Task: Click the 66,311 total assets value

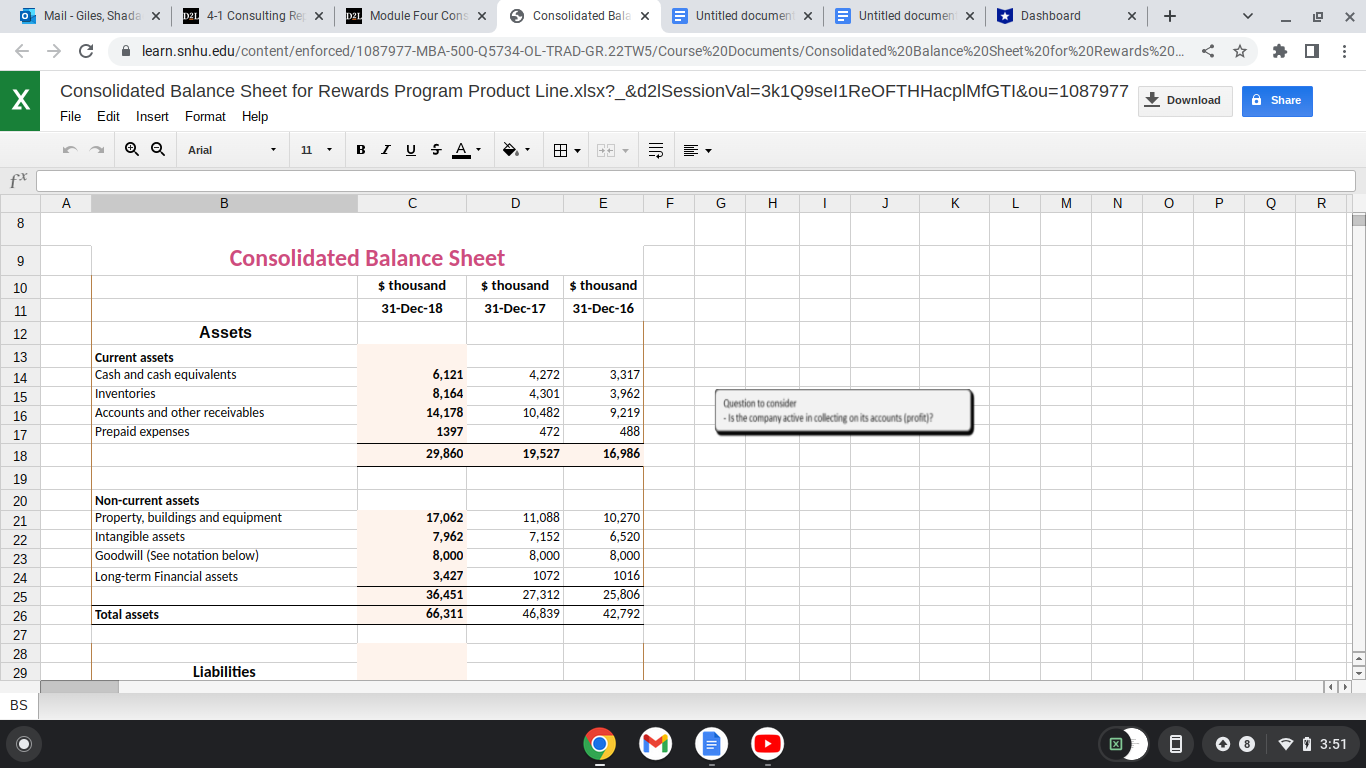Action: pos(412,614)
